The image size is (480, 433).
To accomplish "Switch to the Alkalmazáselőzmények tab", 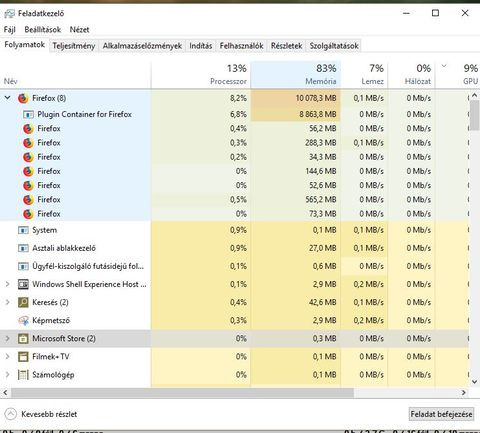I will [142, 46].
